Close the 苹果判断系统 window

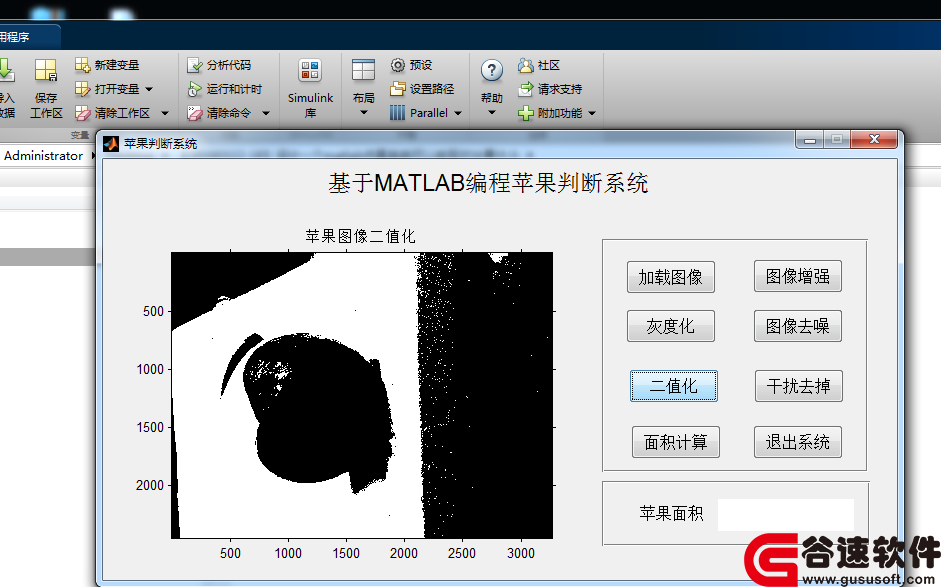point(874,140)
